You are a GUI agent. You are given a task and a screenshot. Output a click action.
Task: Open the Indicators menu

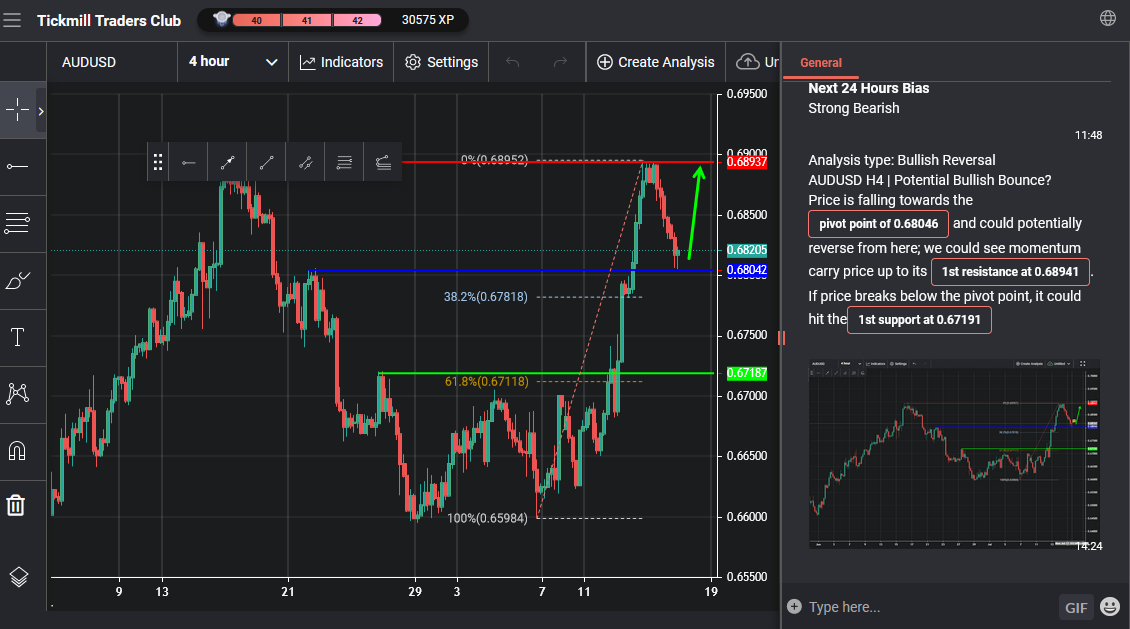342,62
